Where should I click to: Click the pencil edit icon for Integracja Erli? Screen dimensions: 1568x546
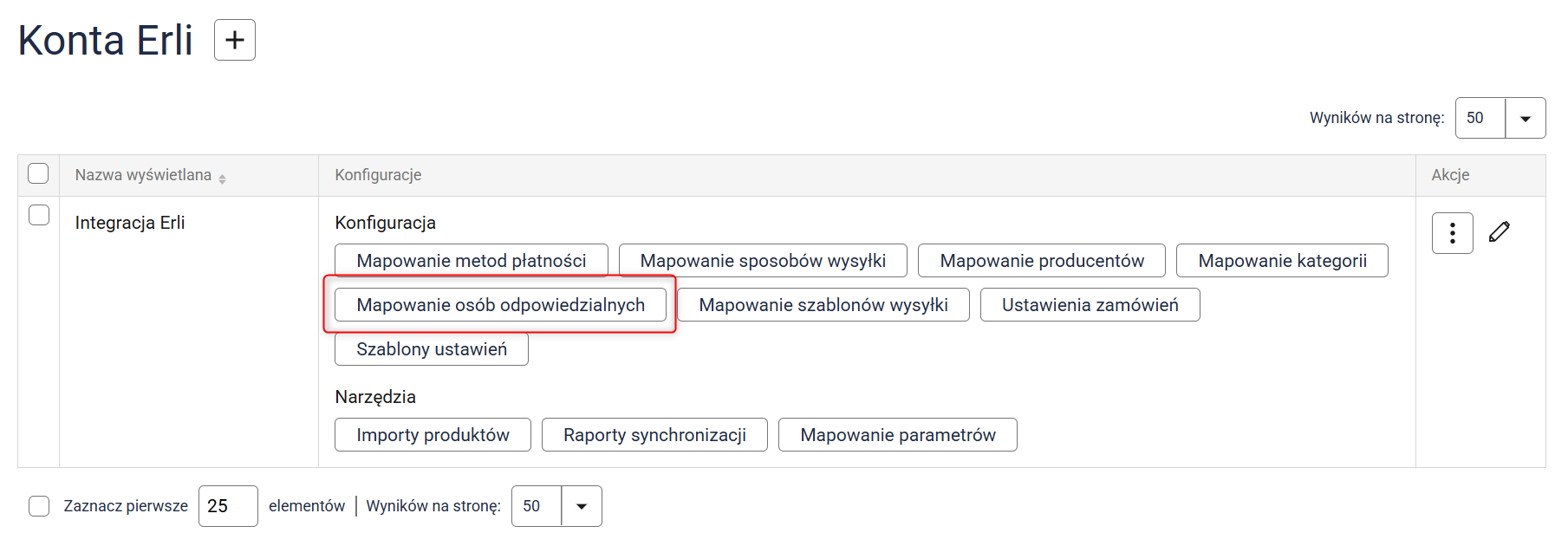pos(1500,232)
